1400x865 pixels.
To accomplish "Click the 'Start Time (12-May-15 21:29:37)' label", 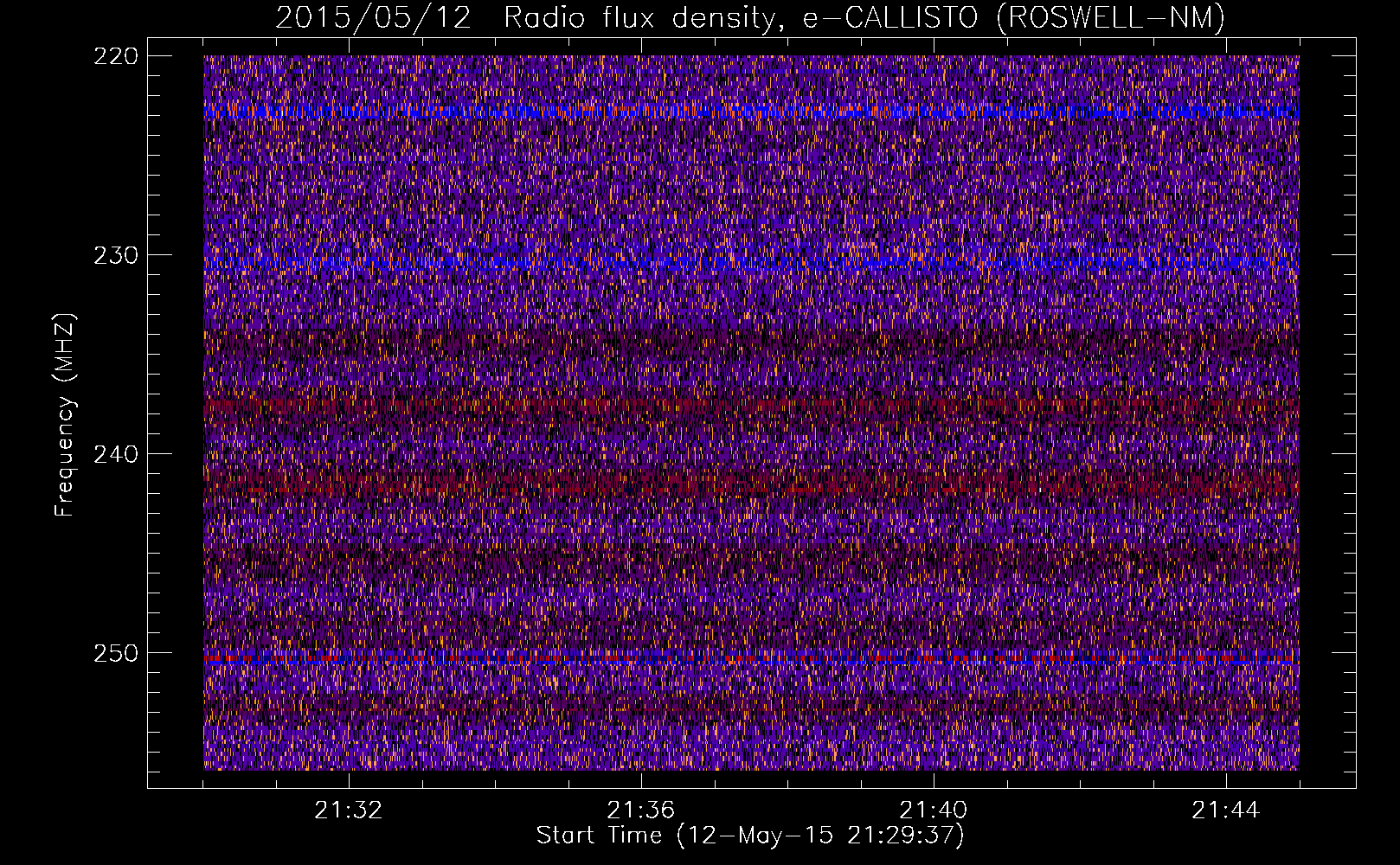I will [750, 836].
